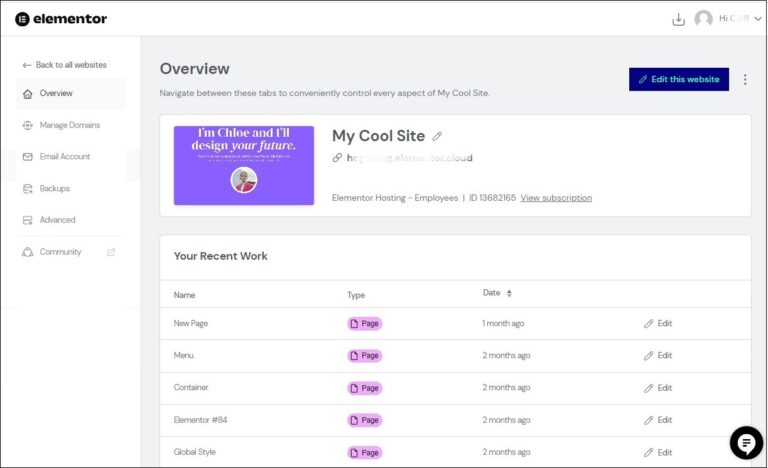The width and height of the screenshot is (768, 468).
Task: Sort recent work by Date
Action: click(497, 293)
